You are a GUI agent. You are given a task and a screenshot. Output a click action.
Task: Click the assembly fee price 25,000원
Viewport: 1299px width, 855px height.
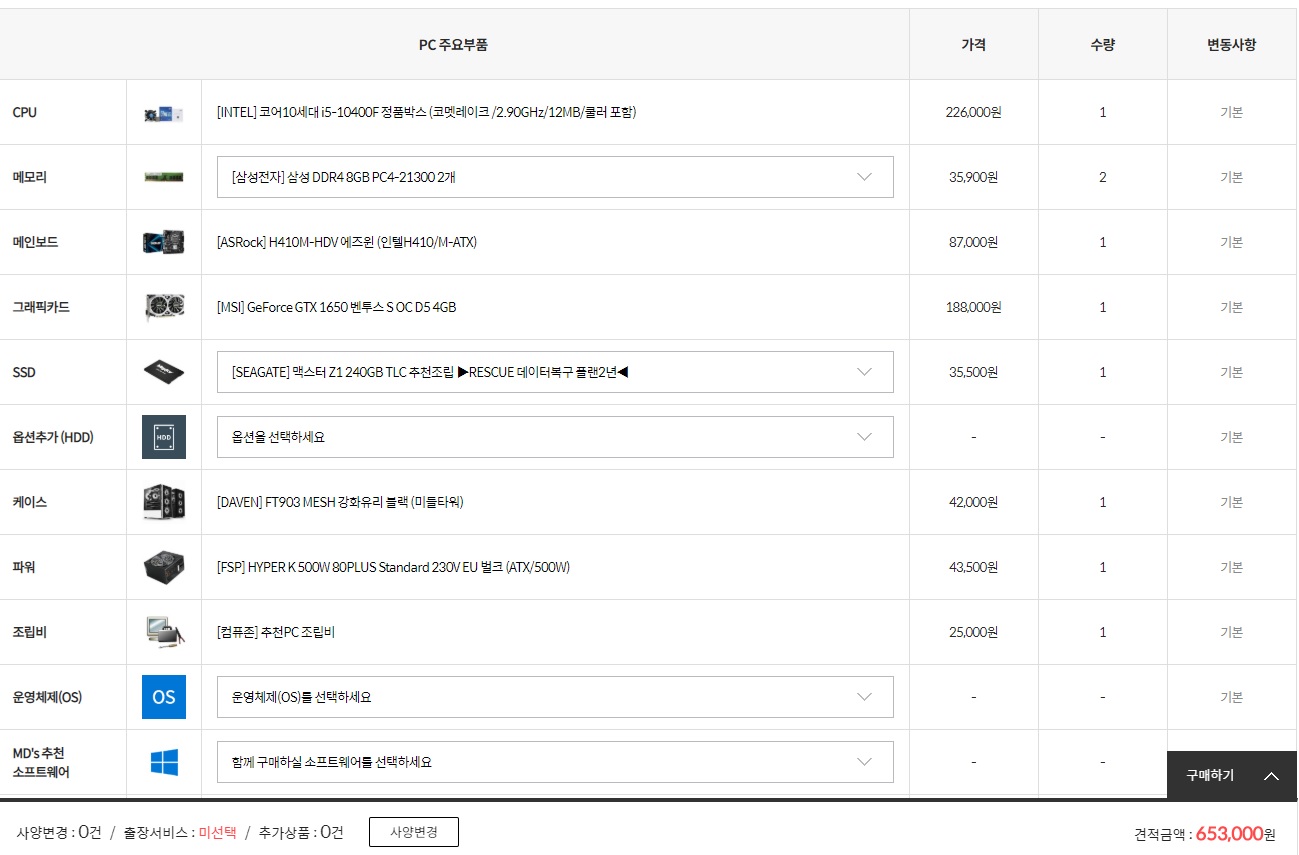(x=973, y=632)
